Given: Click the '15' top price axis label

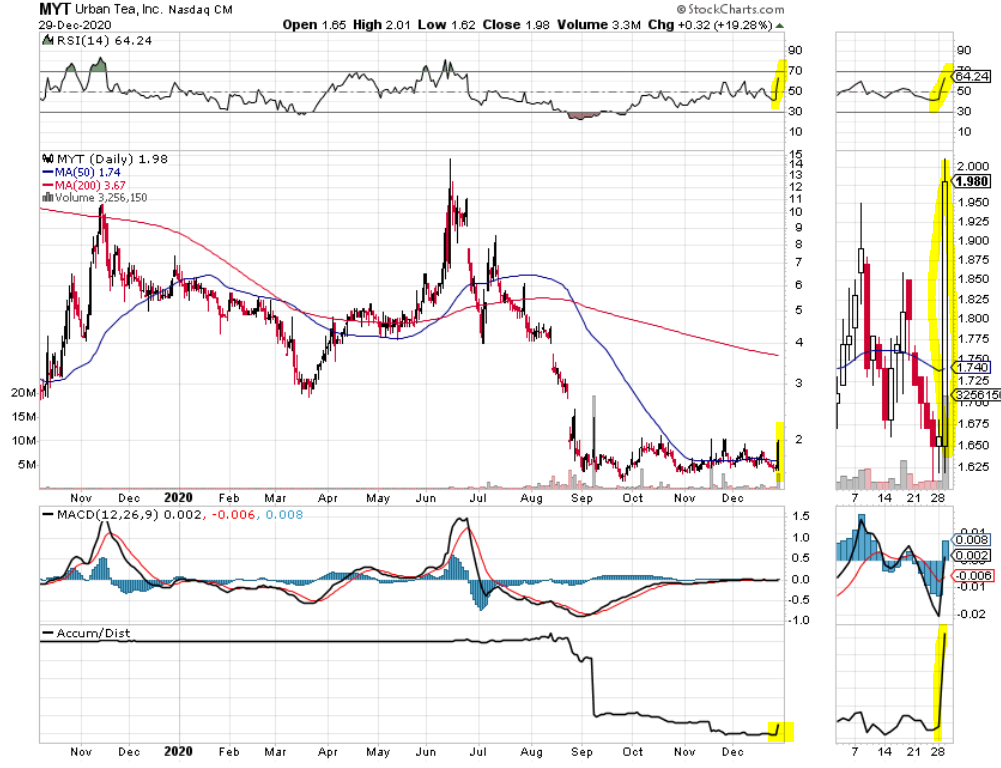Looking at the screenshot, I should [x=795, y=154].
